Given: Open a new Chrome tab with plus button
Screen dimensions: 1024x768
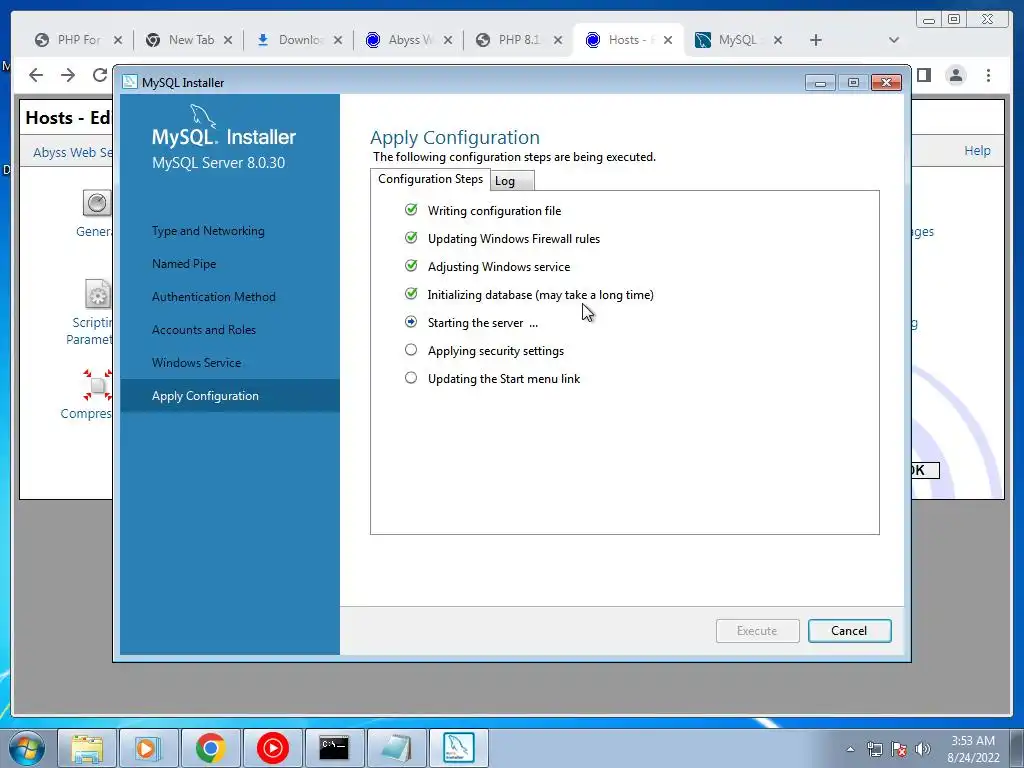Looking at the screenshot, I should [816, 40].
